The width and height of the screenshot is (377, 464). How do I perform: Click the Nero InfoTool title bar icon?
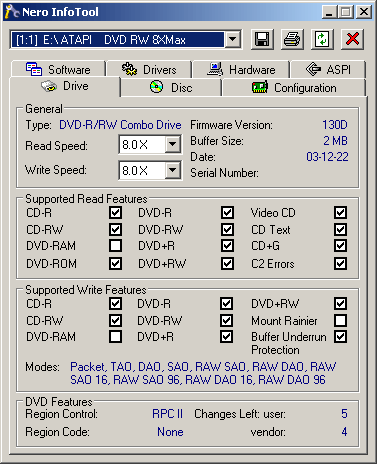point(12,12)
